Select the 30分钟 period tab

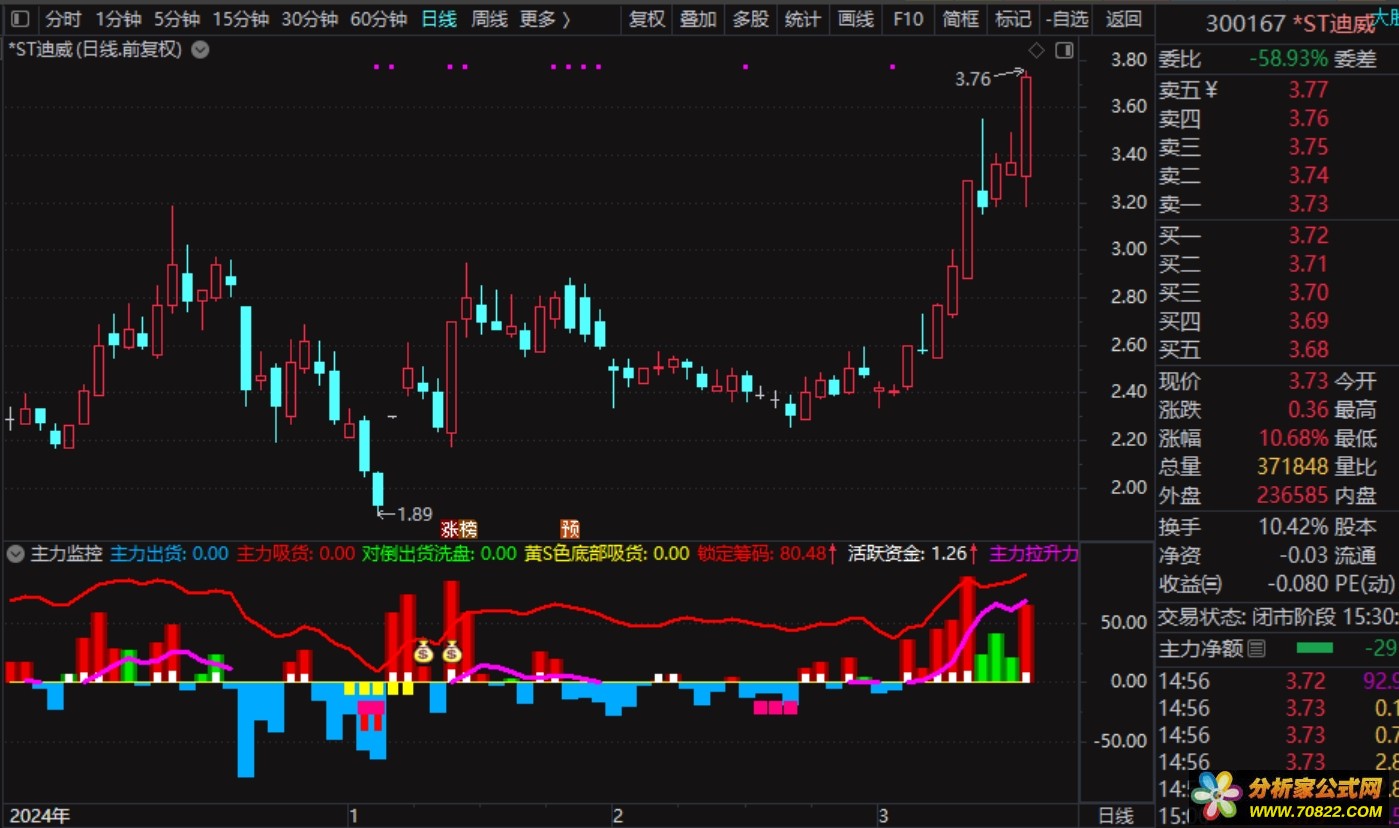tap(309, 19)
